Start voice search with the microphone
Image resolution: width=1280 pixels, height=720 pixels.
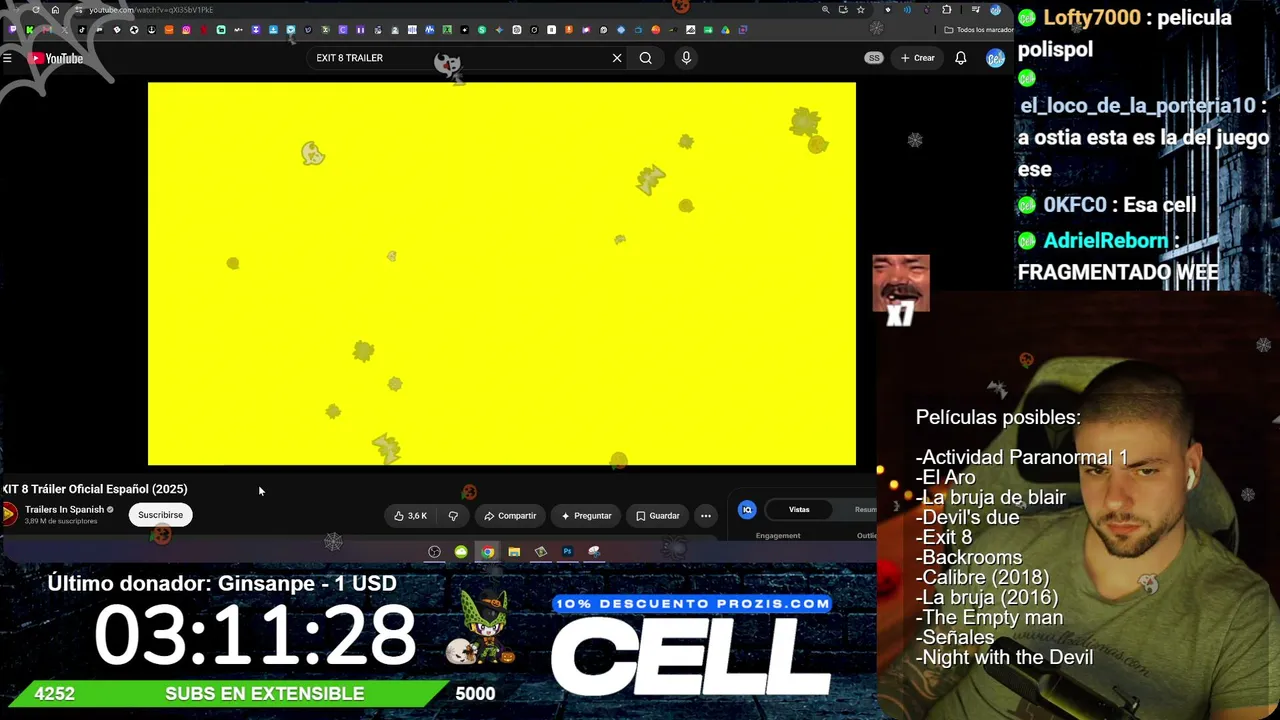[x=686, y=58]
